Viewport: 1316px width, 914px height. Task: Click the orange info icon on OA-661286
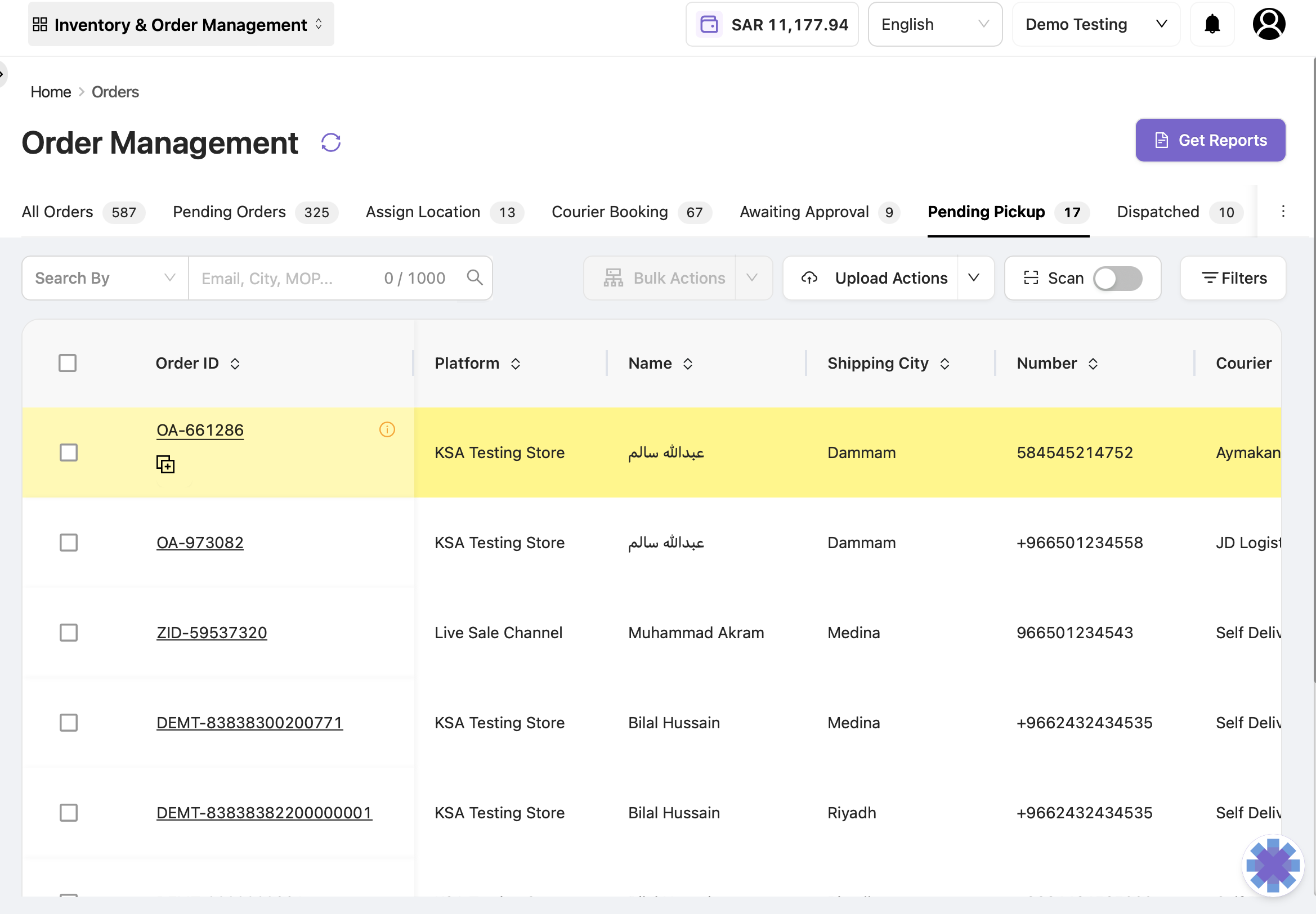click(387, 429)
